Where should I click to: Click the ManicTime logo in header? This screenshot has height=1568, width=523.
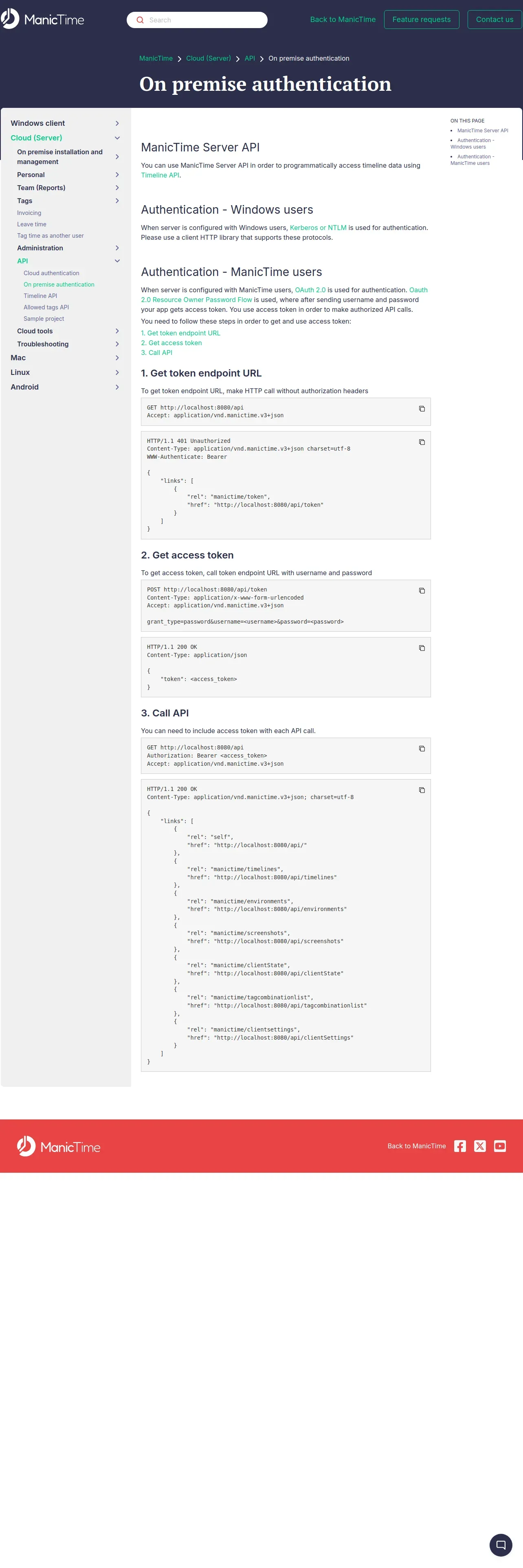43,20
